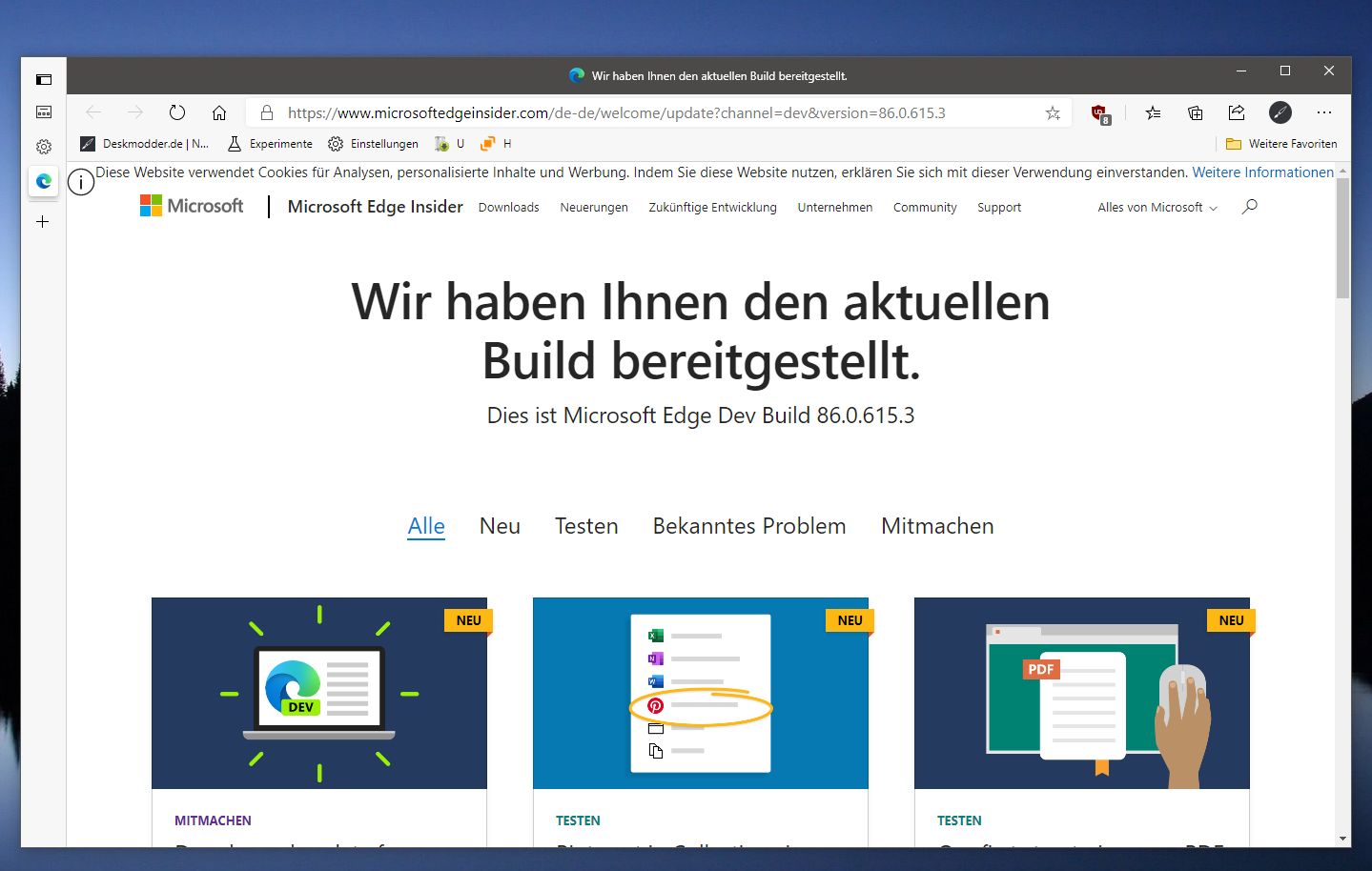Select the Testen filter tab

point(586,526)
